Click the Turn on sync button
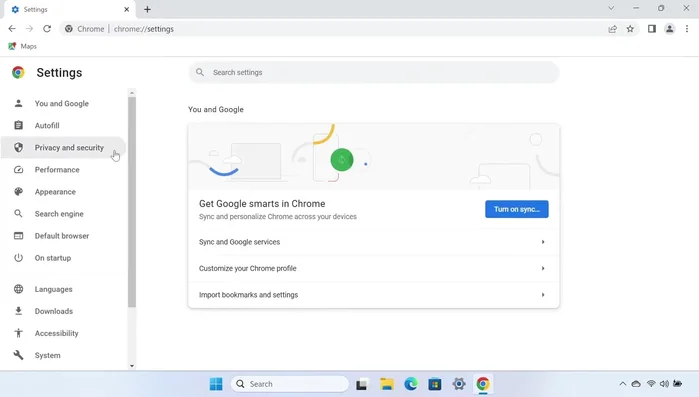 point(517,209)
